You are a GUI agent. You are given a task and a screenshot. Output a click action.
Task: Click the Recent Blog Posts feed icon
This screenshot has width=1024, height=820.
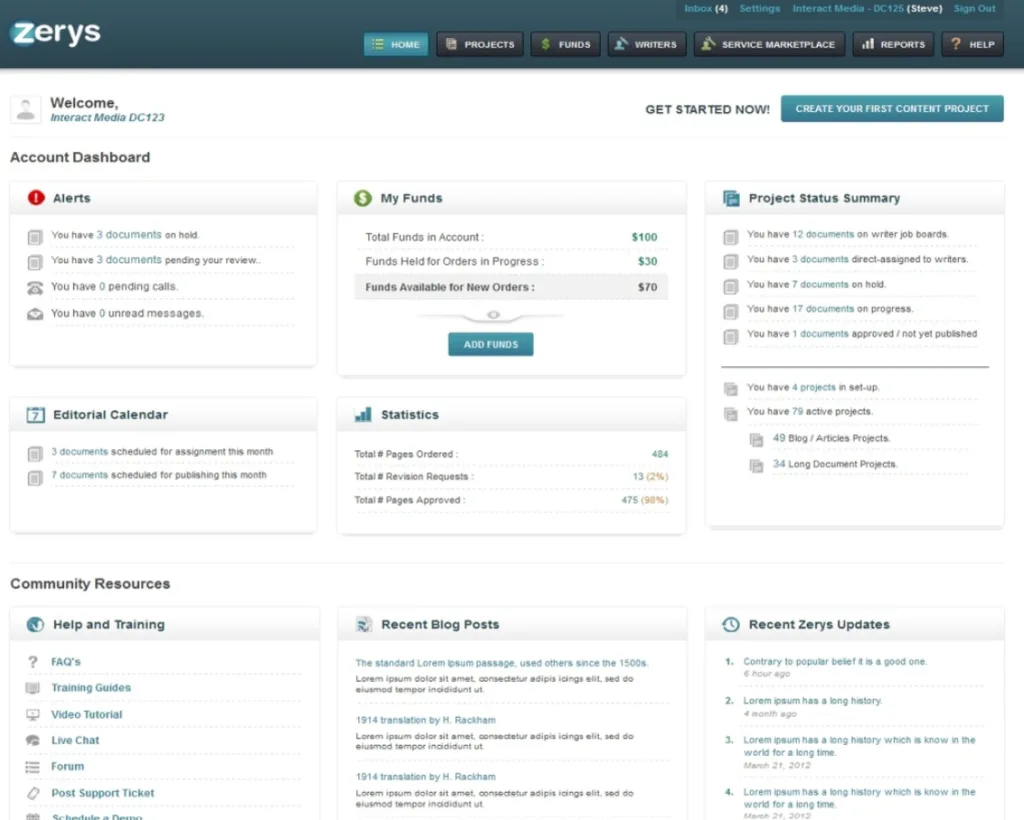[x=363, y=625]
